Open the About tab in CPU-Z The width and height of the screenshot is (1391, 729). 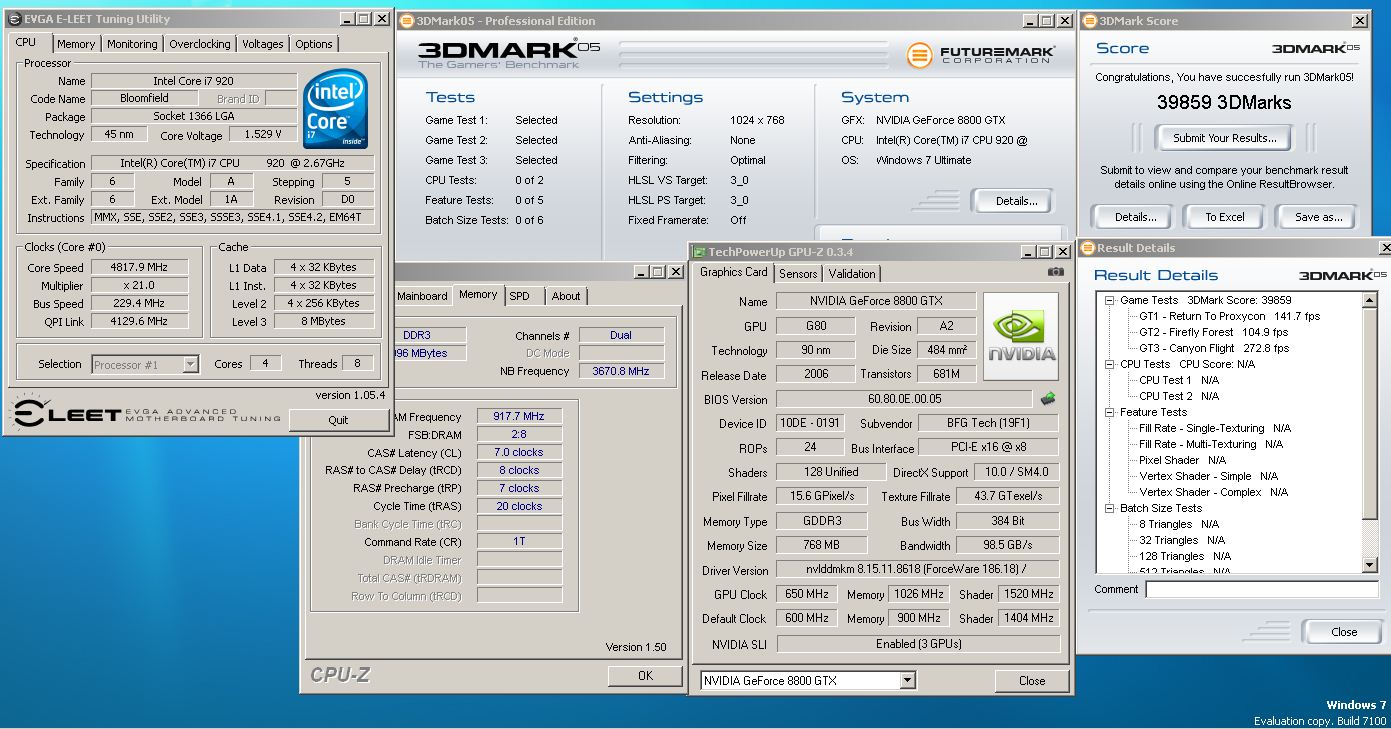pyautogui.click(x=566, y=296)
